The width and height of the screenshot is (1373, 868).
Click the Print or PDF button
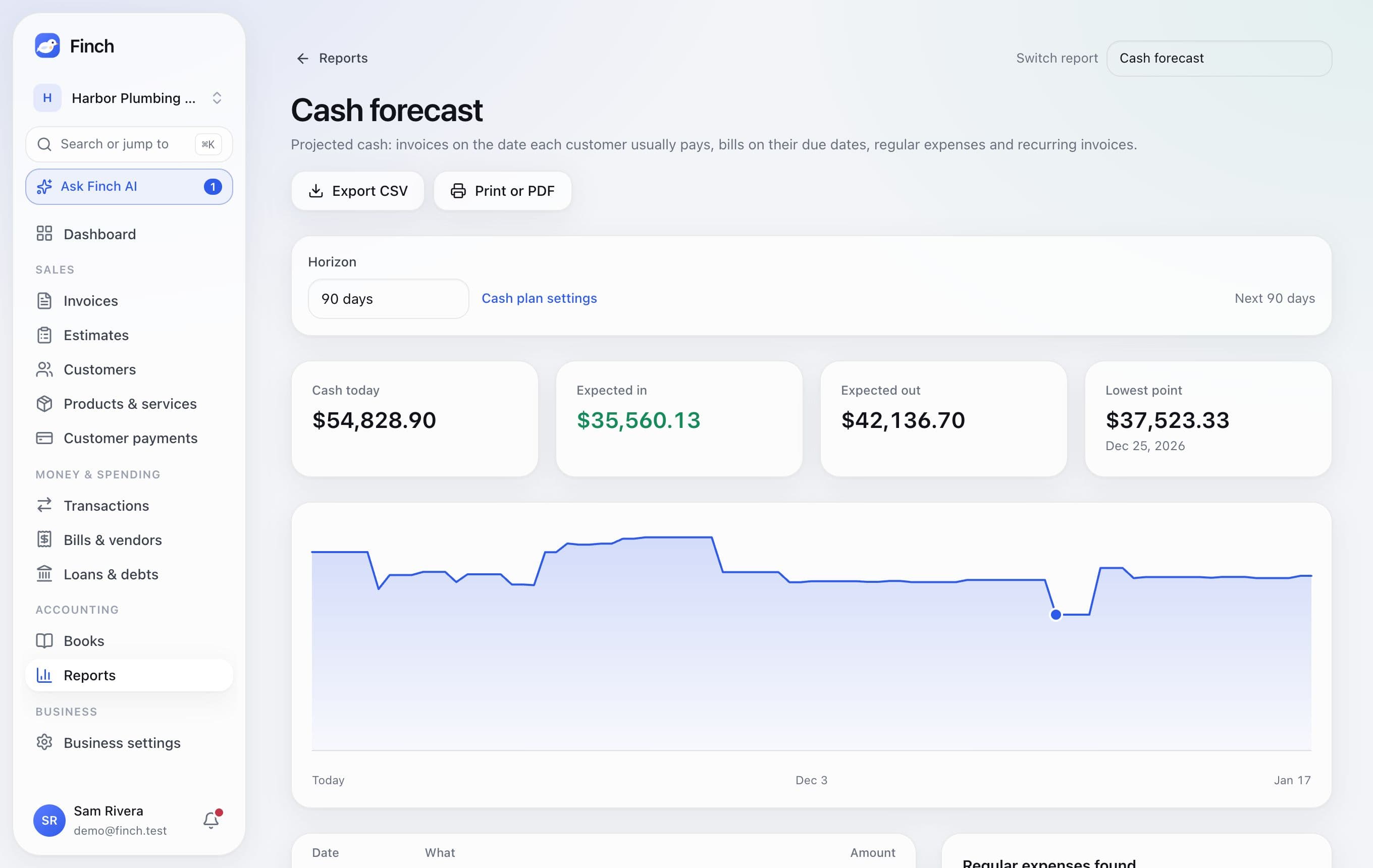click(x=502, y=191)
